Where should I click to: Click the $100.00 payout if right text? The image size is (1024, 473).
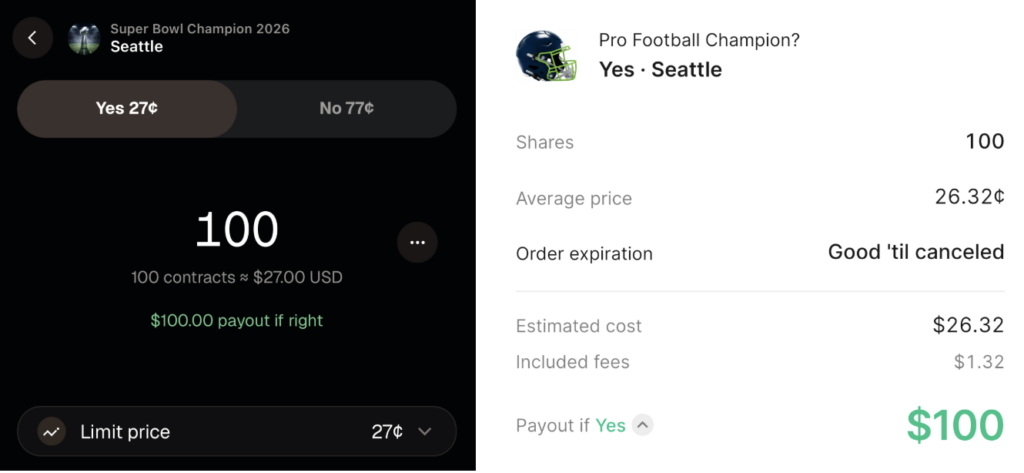237,321
